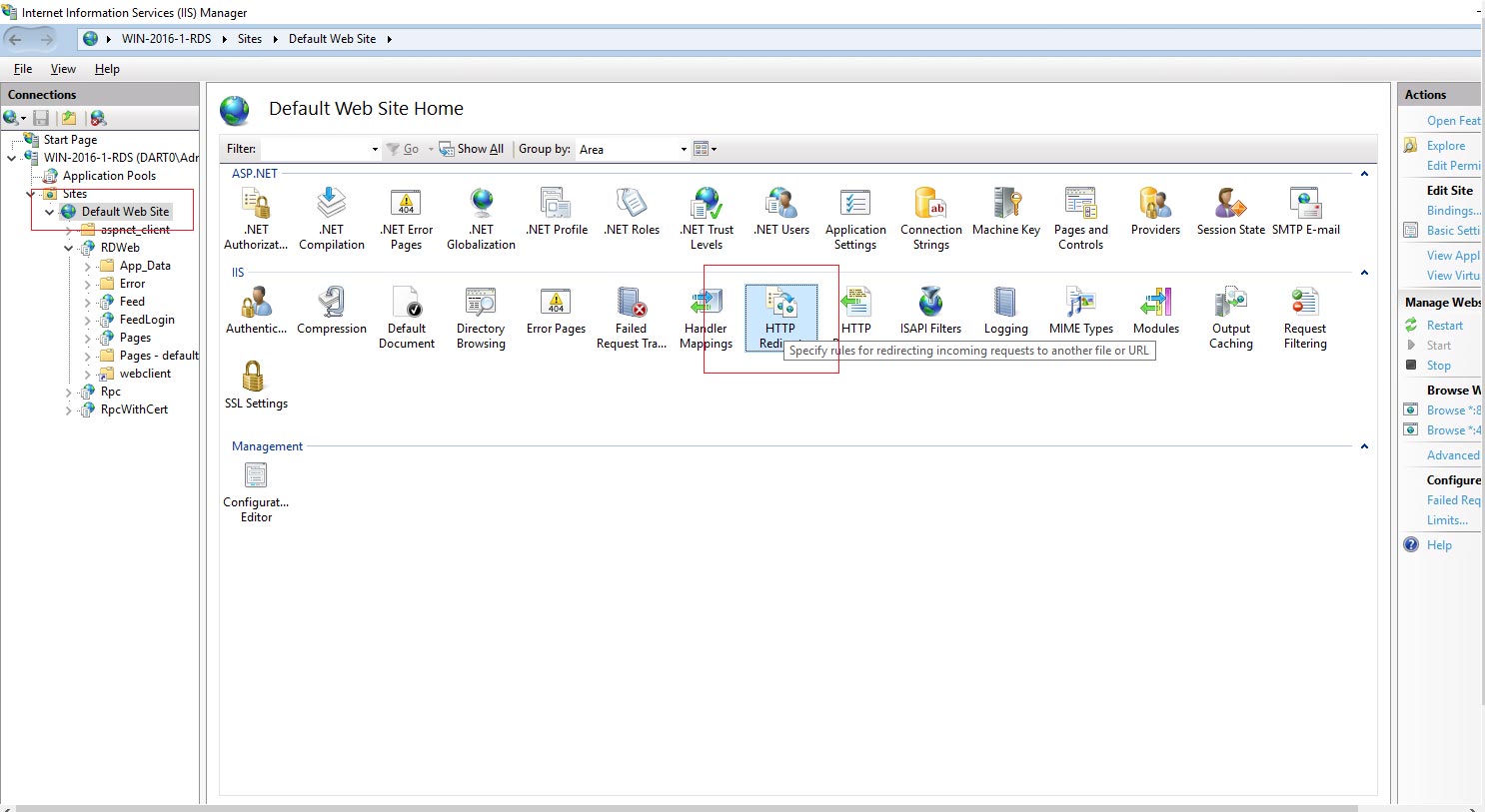Open the .NET Globalization feature

[482, 219]
